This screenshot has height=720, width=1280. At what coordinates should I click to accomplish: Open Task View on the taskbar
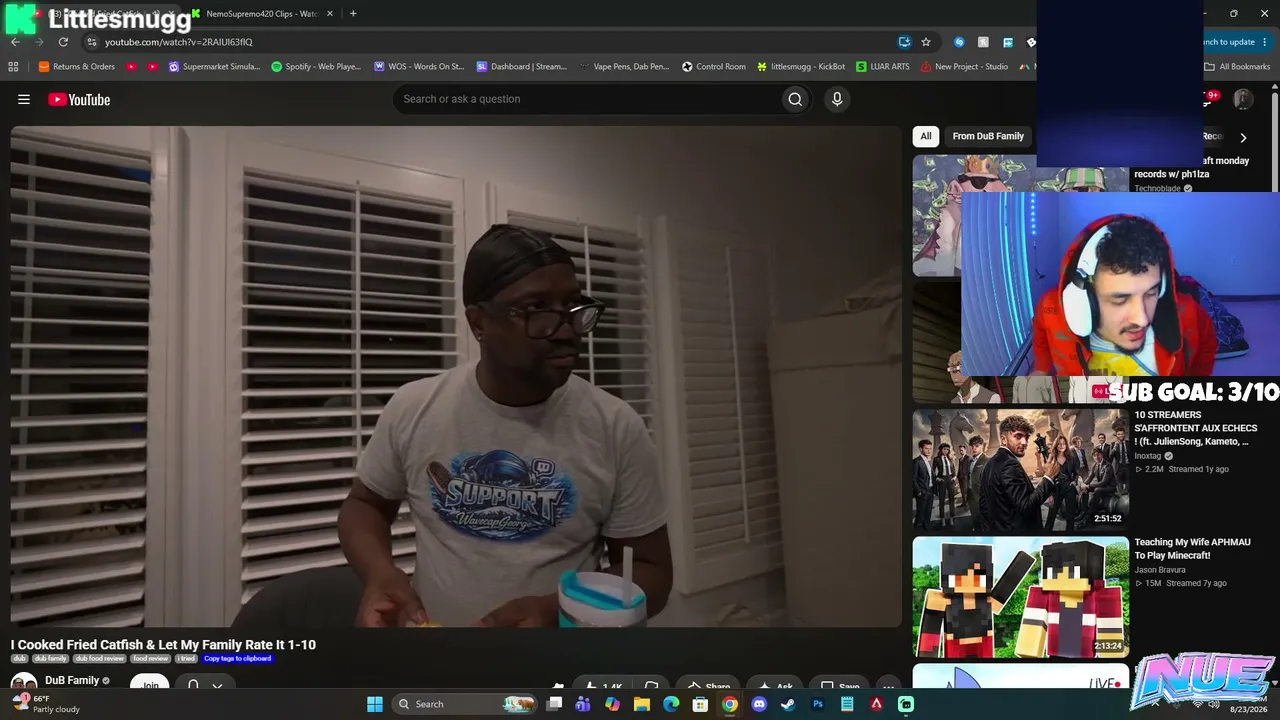pos(554,704)
